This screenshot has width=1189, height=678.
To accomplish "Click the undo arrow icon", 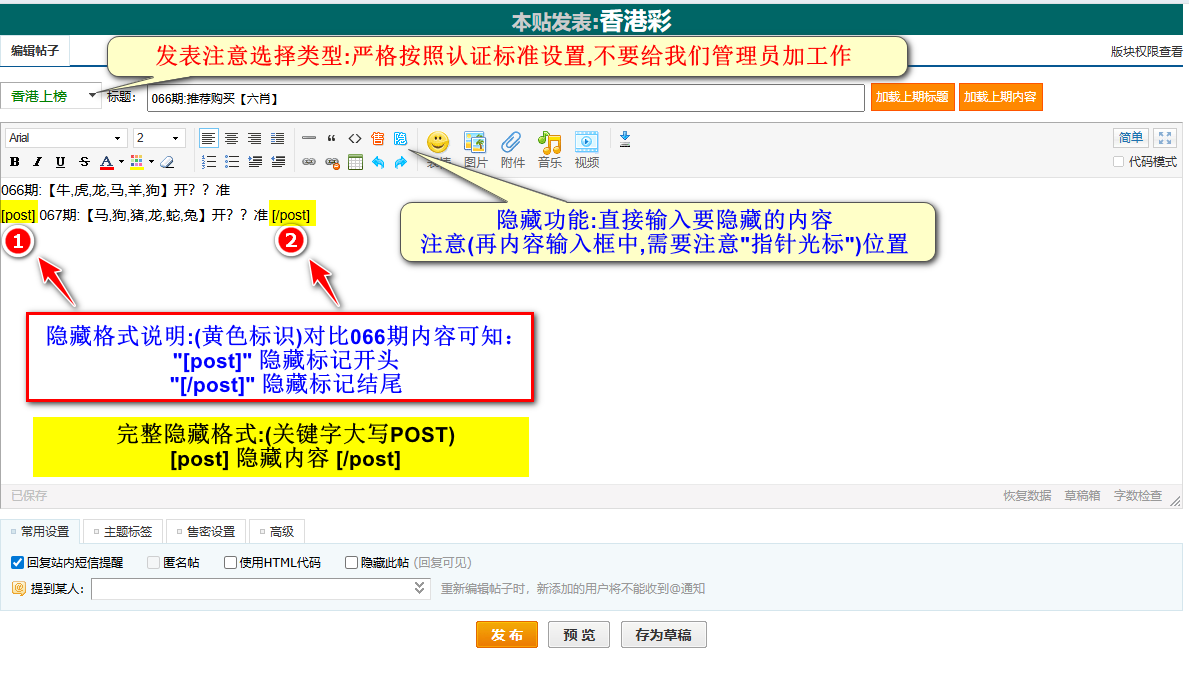I will click(x=378, y=162).
